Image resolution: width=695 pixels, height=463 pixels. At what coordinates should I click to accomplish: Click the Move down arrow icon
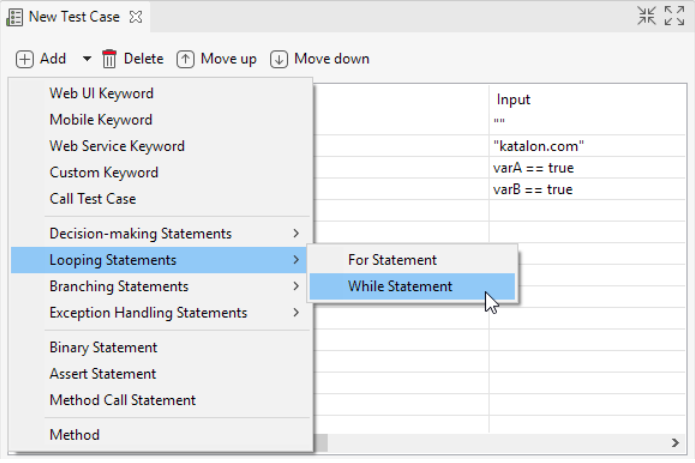(279, 59)
